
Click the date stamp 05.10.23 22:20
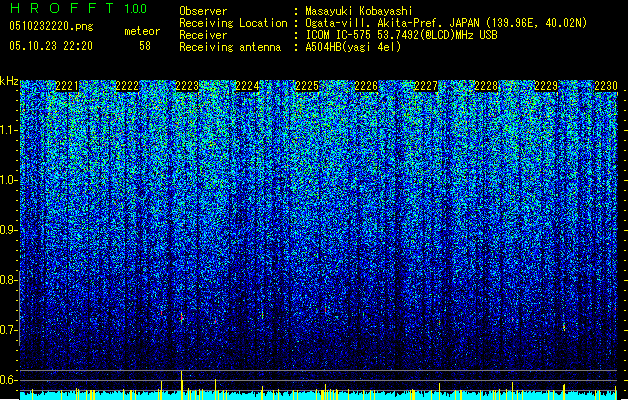tap(51, 45)
